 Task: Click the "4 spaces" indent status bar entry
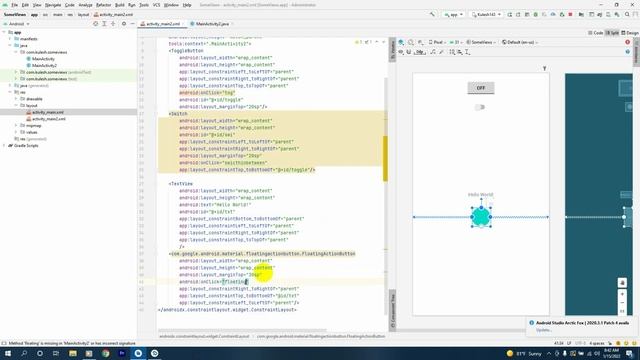(596, 343)
